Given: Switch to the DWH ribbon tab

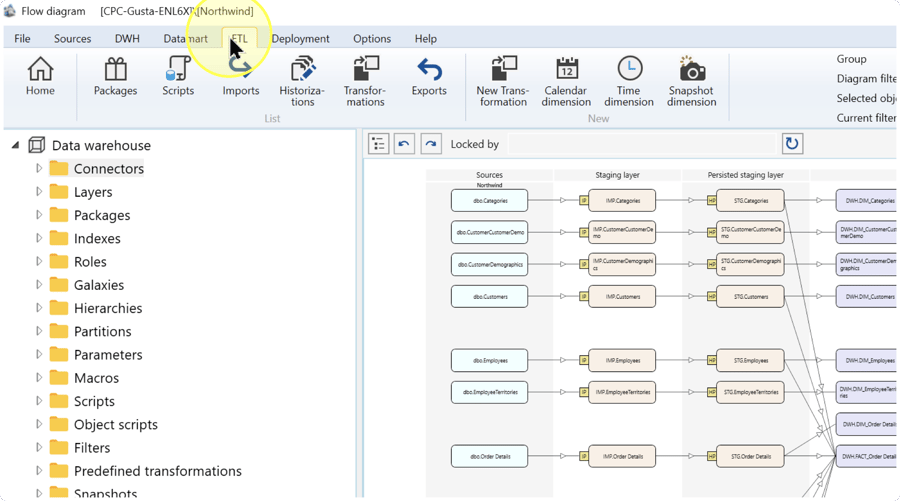Looking at the screenshot, I should point(127,38).
